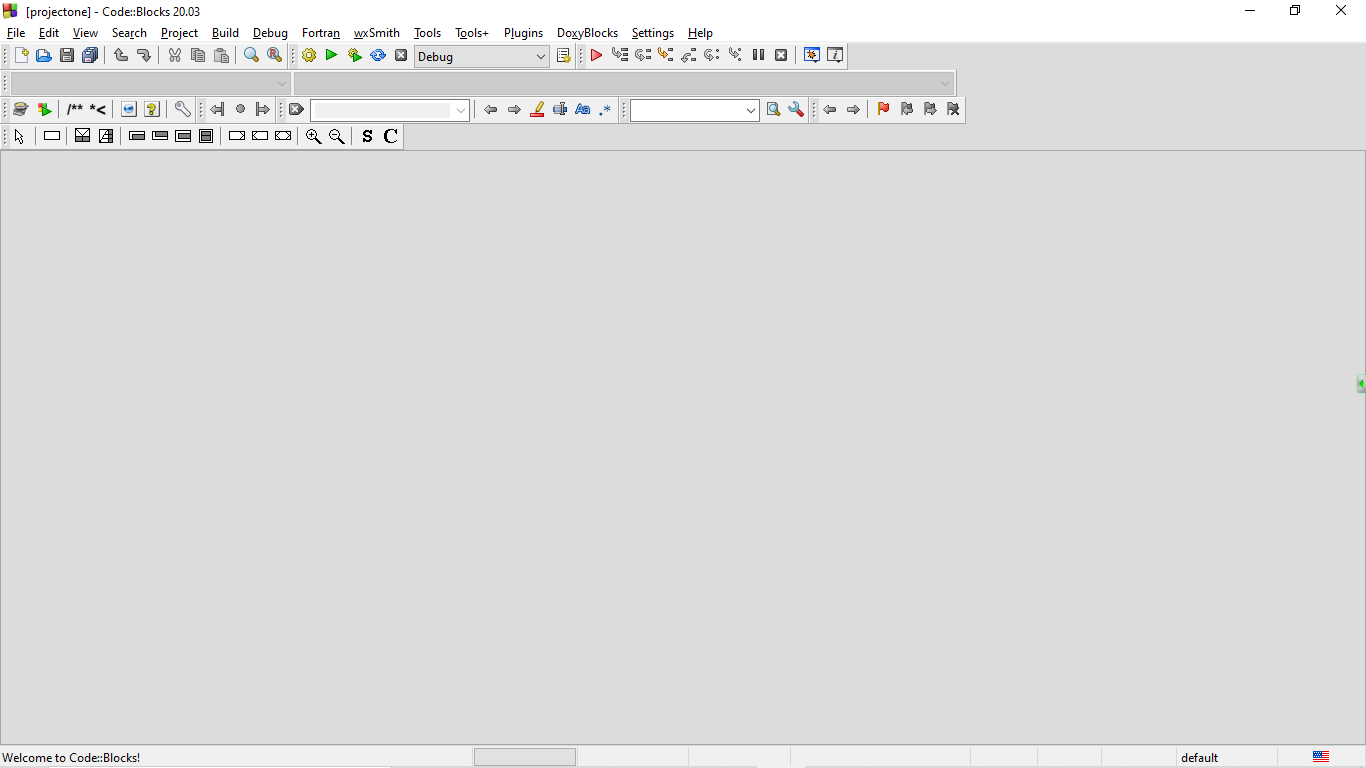Open the wxSmith menu
Image resolution: width=1366 pixels, height=768 pixels.
coord(377,33)
